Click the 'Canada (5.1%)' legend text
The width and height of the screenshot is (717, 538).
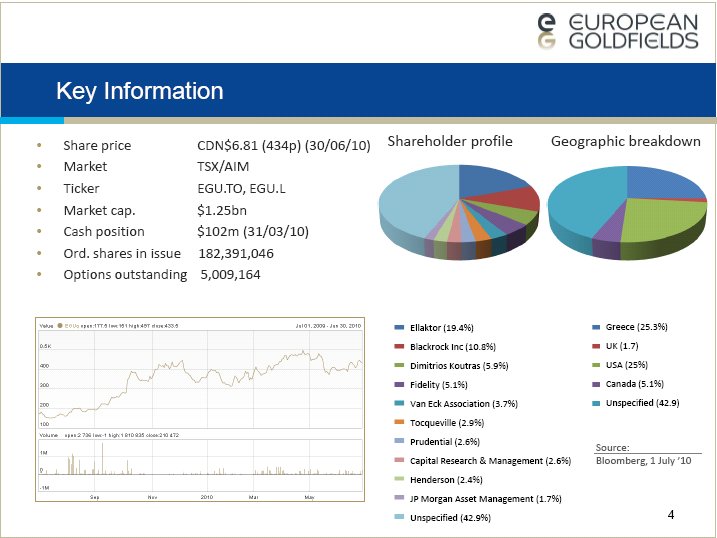635,384
